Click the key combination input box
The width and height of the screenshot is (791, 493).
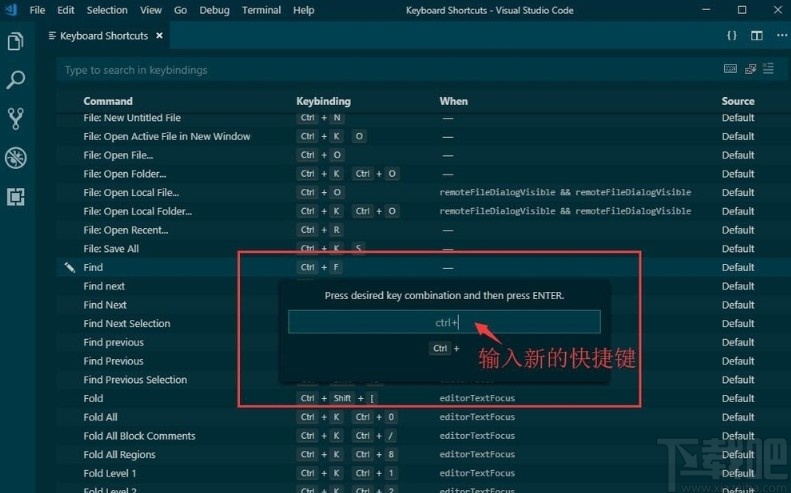[444, 322]
